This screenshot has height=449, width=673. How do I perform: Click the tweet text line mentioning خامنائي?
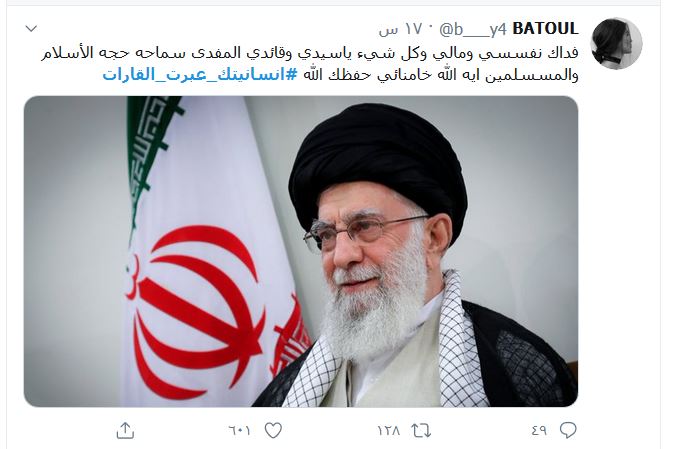coord(441,75)
